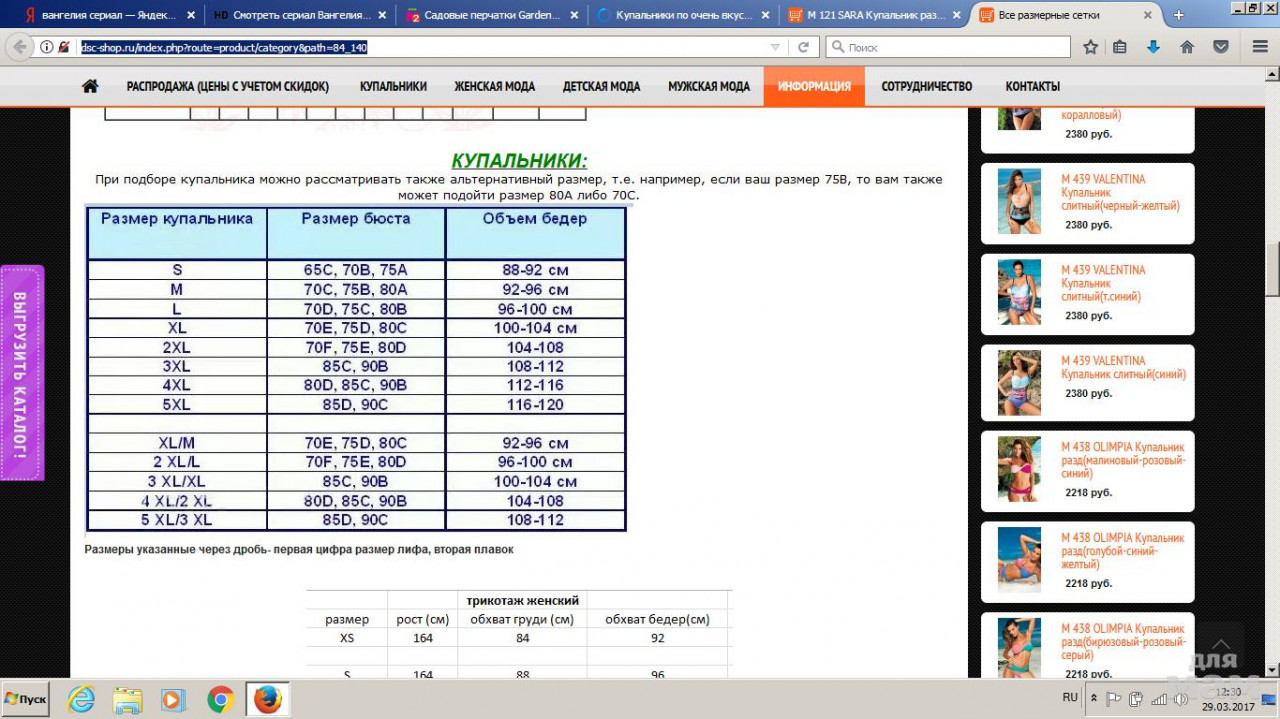This screenshot has height=719, width=1280.
Task: Open the КОНТАКТЫ navigation item
Action: point(1032,87)
